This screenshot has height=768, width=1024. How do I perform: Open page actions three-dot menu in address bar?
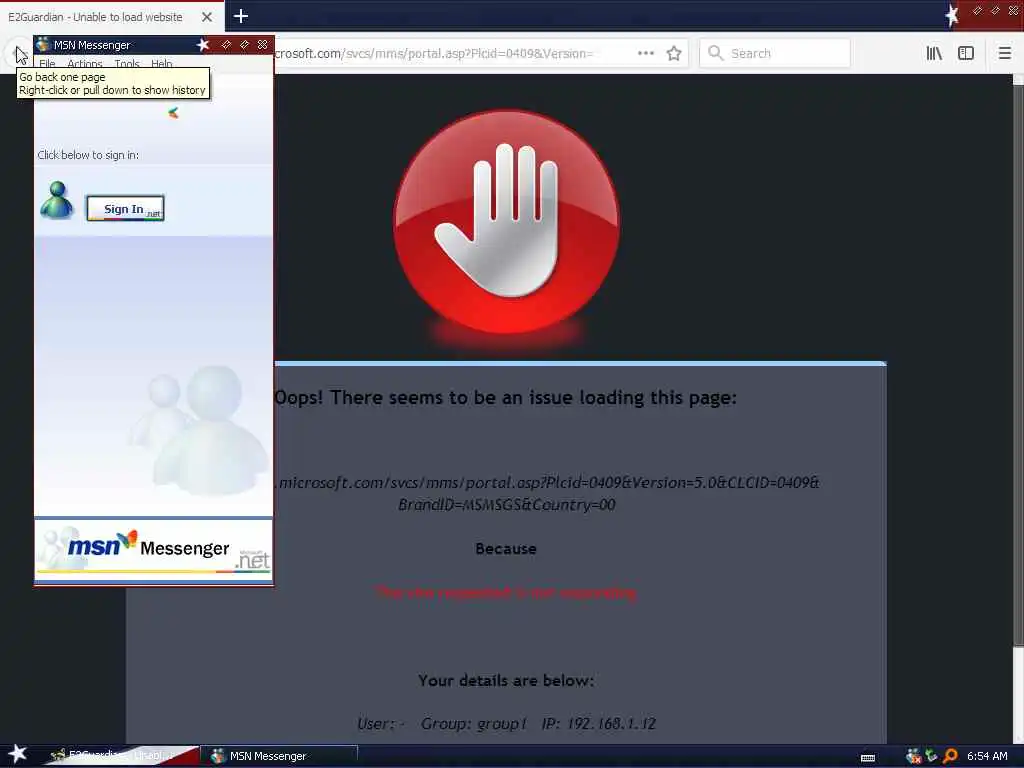tap(646, 53)
